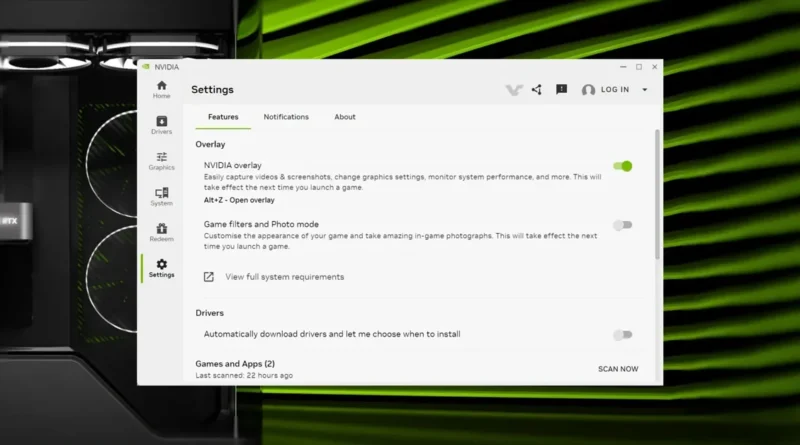Open the Graphics section in sidebar
800x445 pixels.
[161, 161]
